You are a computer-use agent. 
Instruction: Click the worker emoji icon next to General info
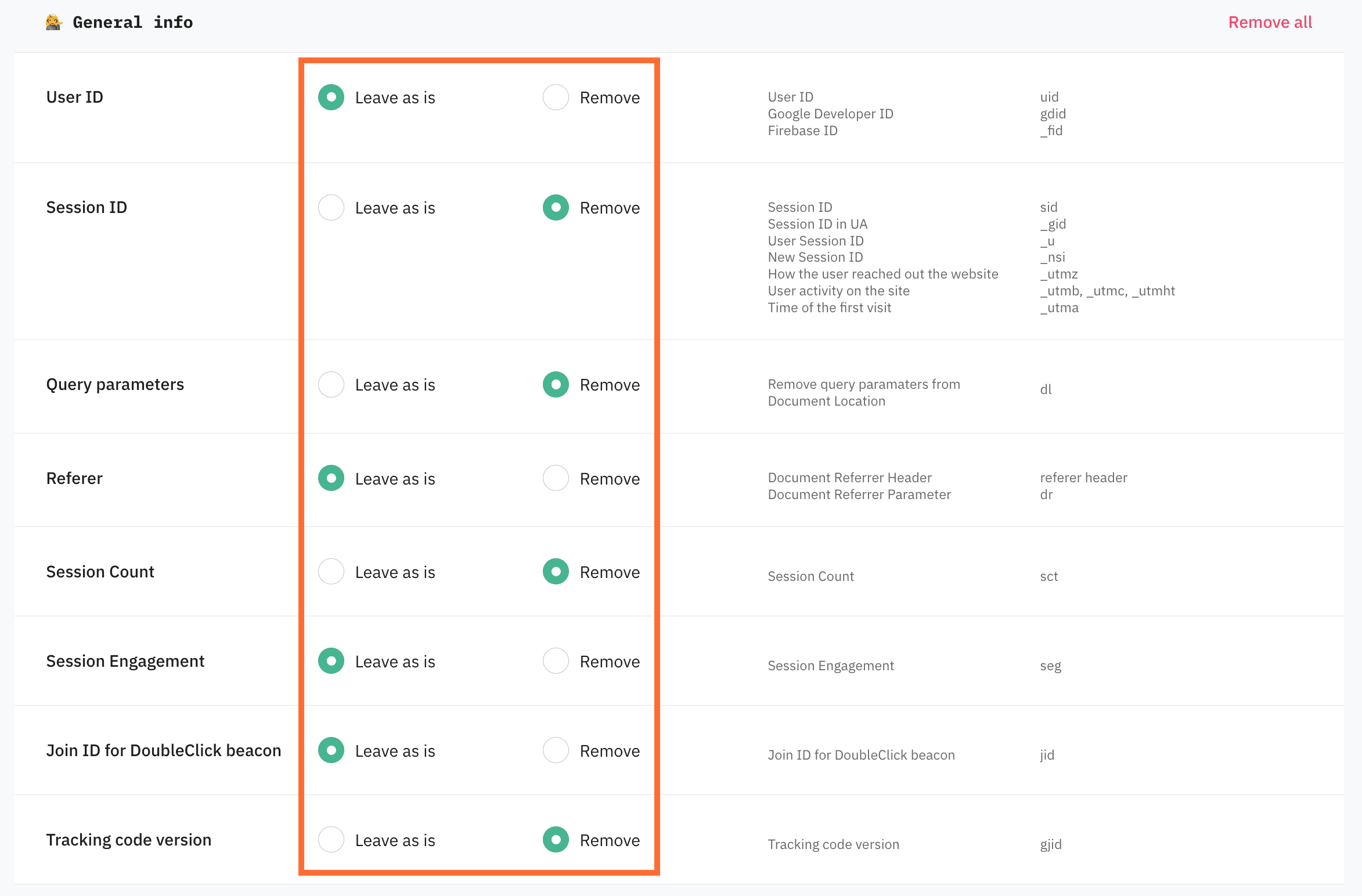tap(53, 22)
